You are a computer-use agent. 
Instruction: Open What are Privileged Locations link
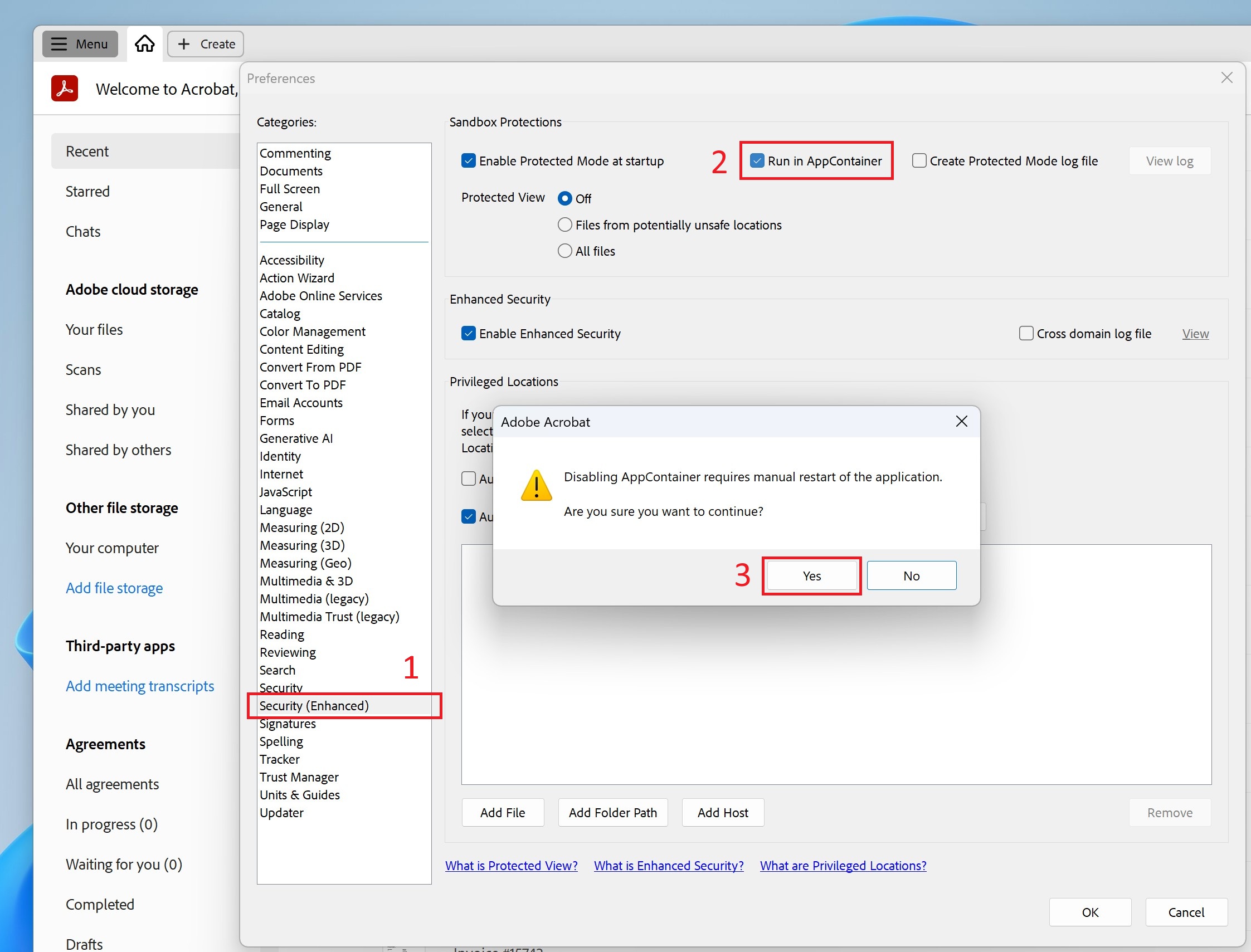(x=843, y=865)
